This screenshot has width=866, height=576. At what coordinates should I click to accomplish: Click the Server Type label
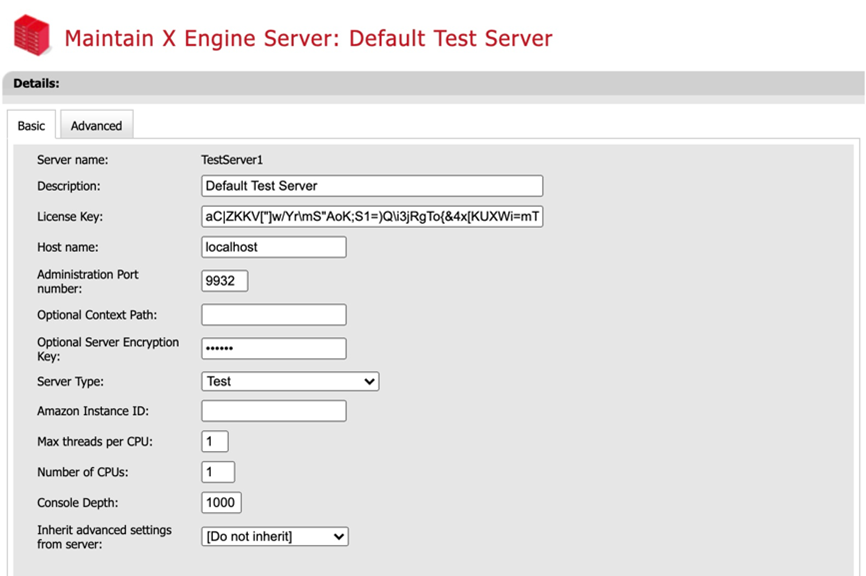pyautogui.click(x=70, y=381)
